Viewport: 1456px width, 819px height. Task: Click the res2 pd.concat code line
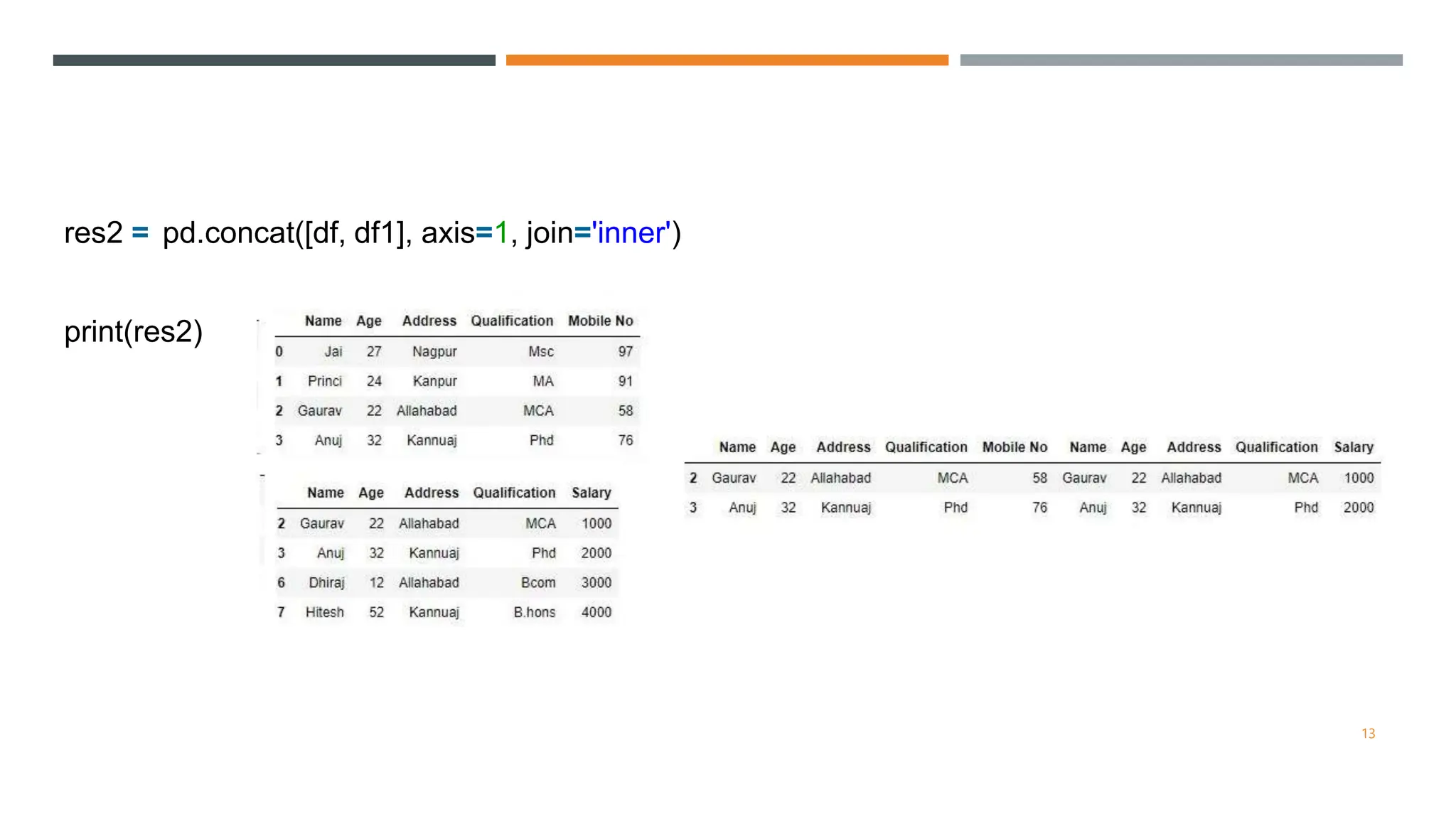click(x=372, y=233)
